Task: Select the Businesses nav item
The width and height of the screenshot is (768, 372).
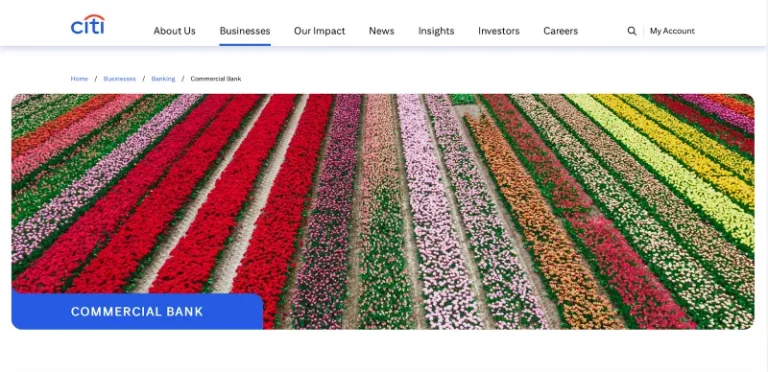Action: pos(245,31)
